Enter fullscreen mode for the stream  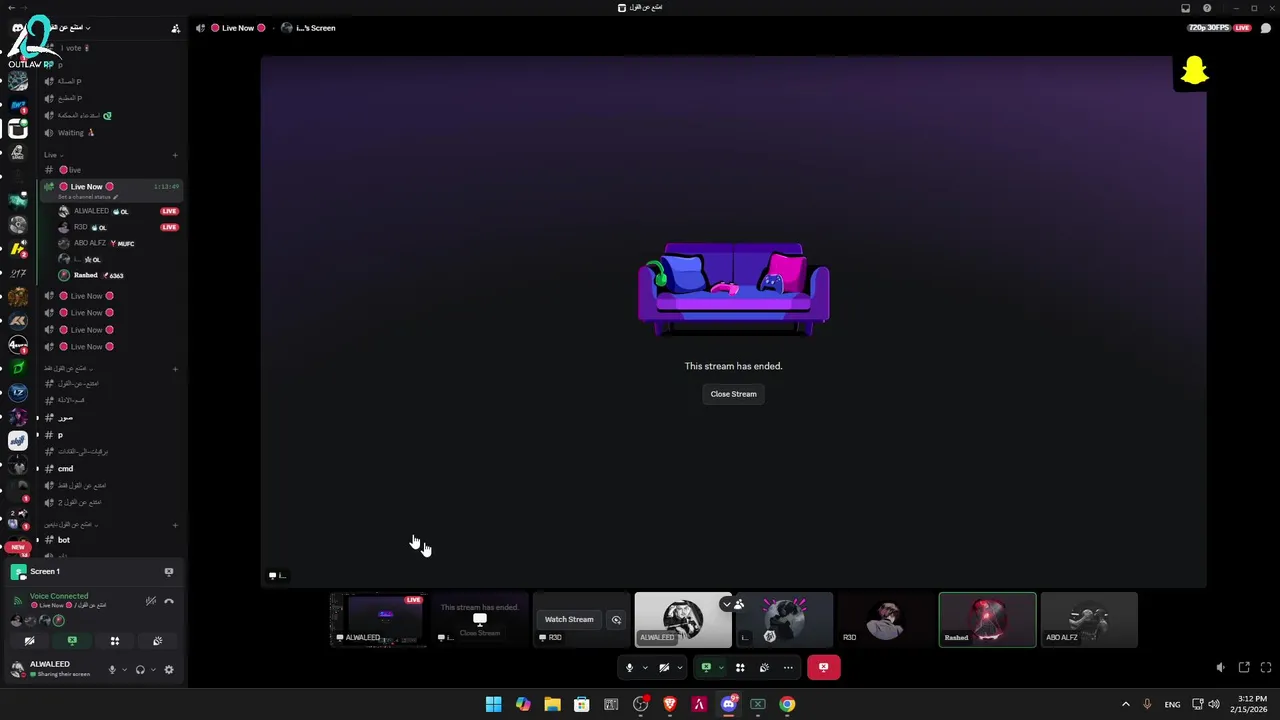click(x=1266, y=667)
